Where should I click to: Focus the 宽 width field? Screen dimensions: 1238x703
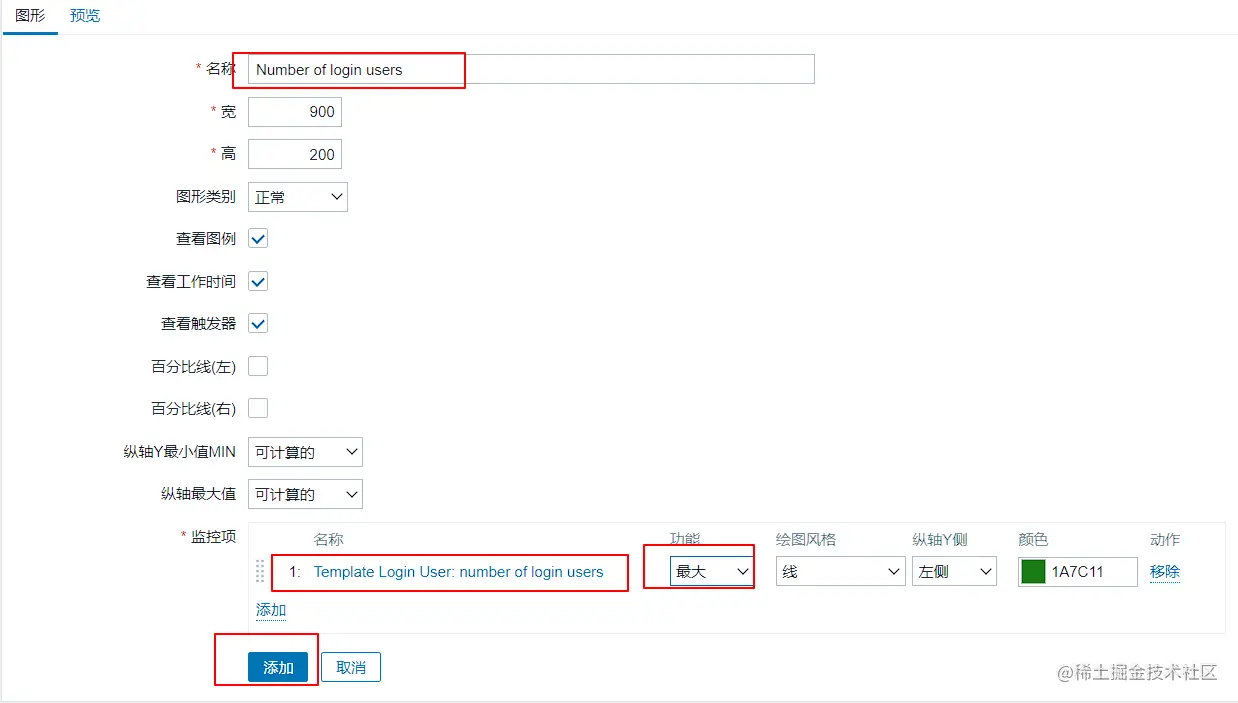pyautogui.click(x=295, y=112)
